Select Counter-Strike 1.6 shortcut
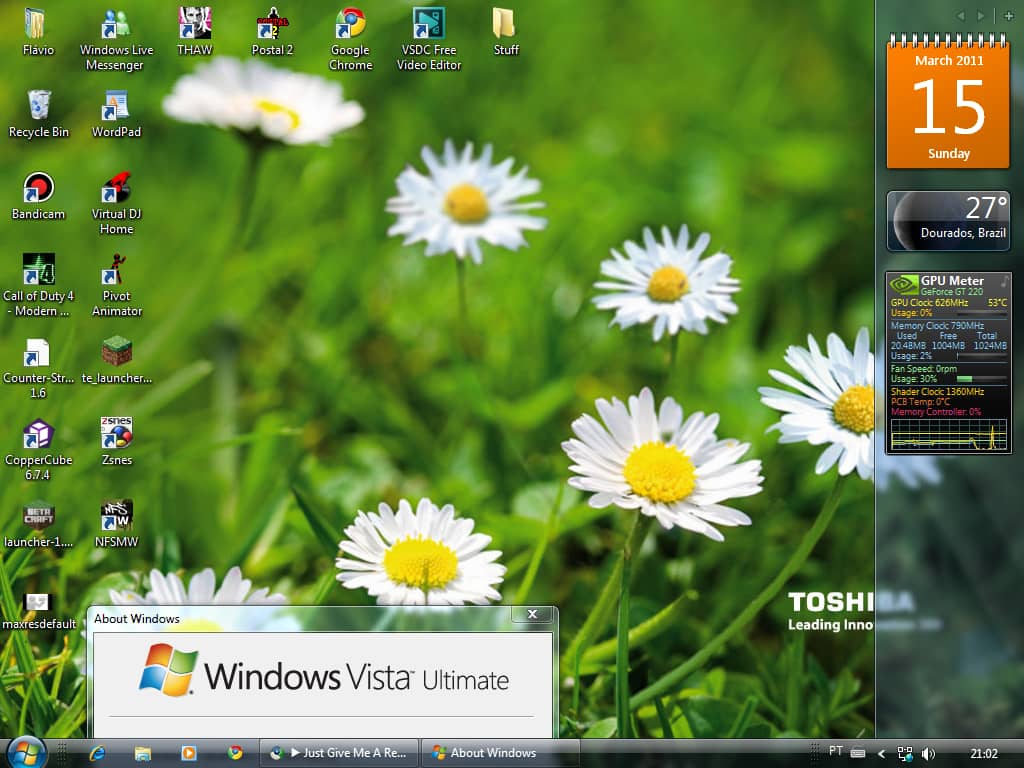The height and width of the screenshot is (768, 1024). (x=37, y=368)
